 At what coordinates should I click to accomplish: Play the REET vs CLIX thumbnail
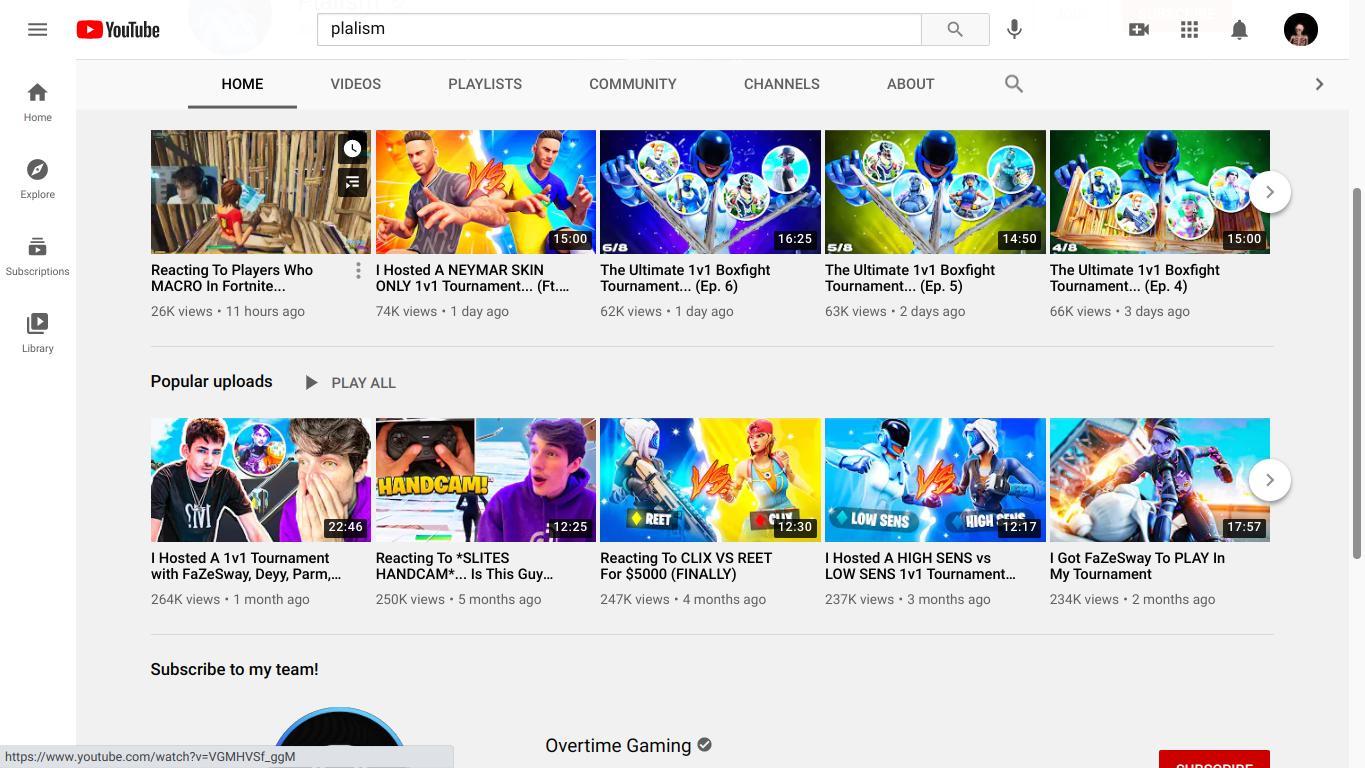coord(710,480)
